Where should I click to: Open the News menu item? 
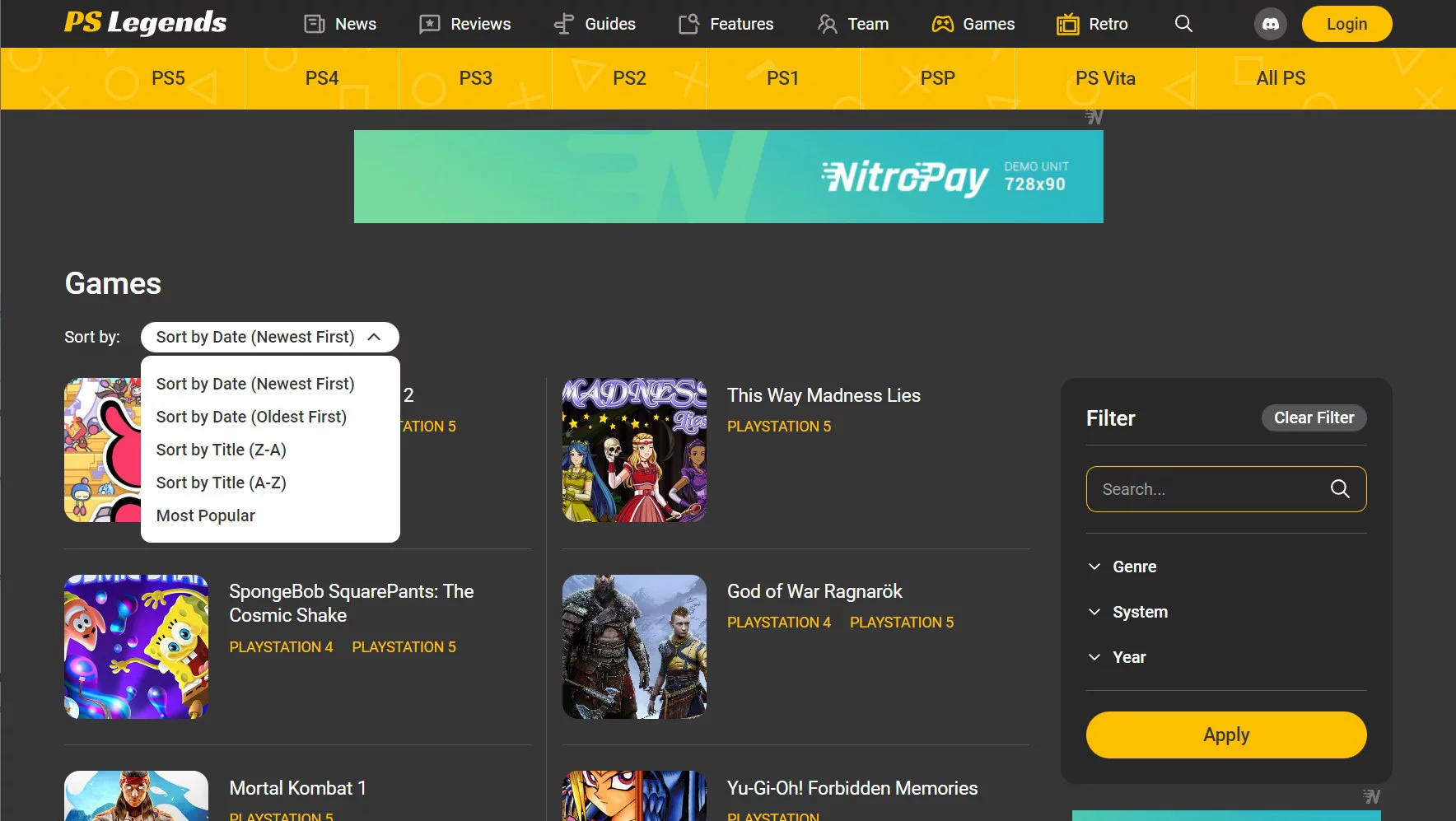356,24
